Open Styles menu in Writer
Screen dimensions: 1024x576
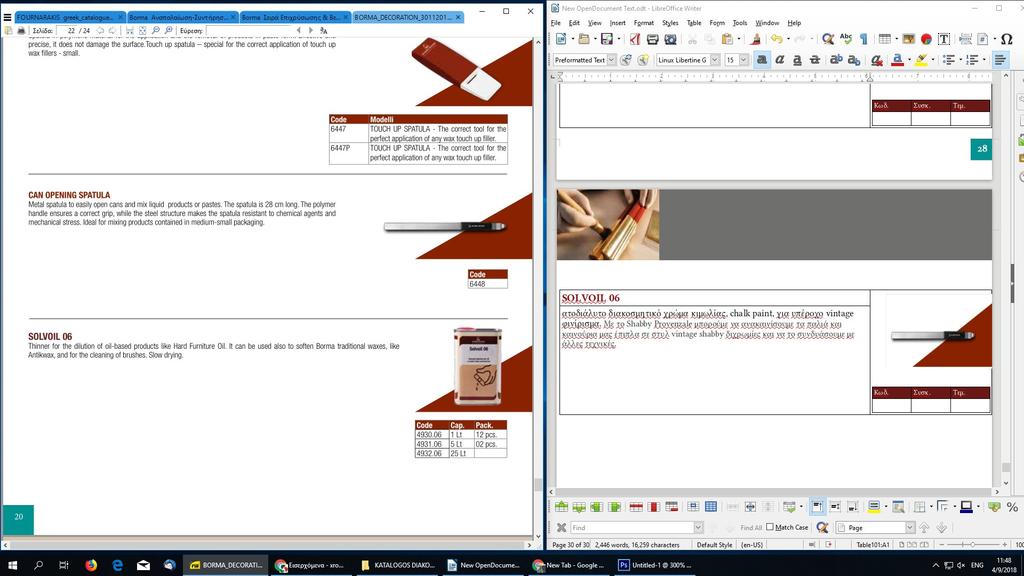point(670,23)
